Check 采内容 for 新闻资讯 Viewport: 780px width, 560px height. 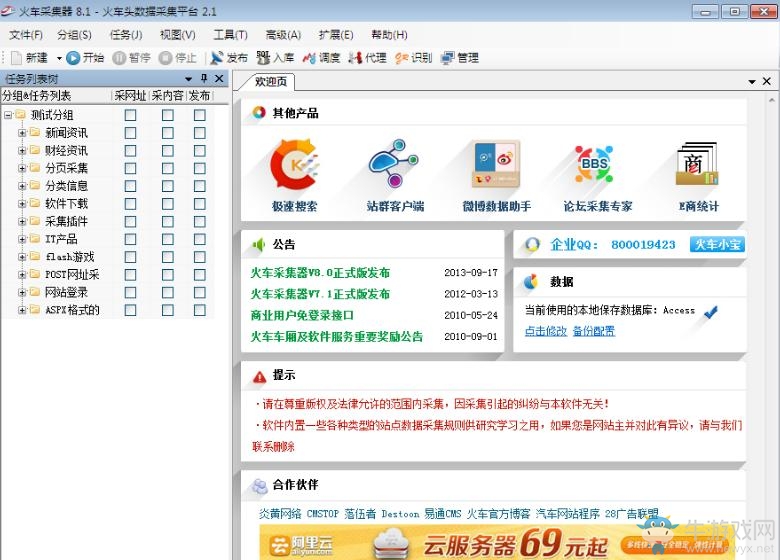(x=168, y=133)
